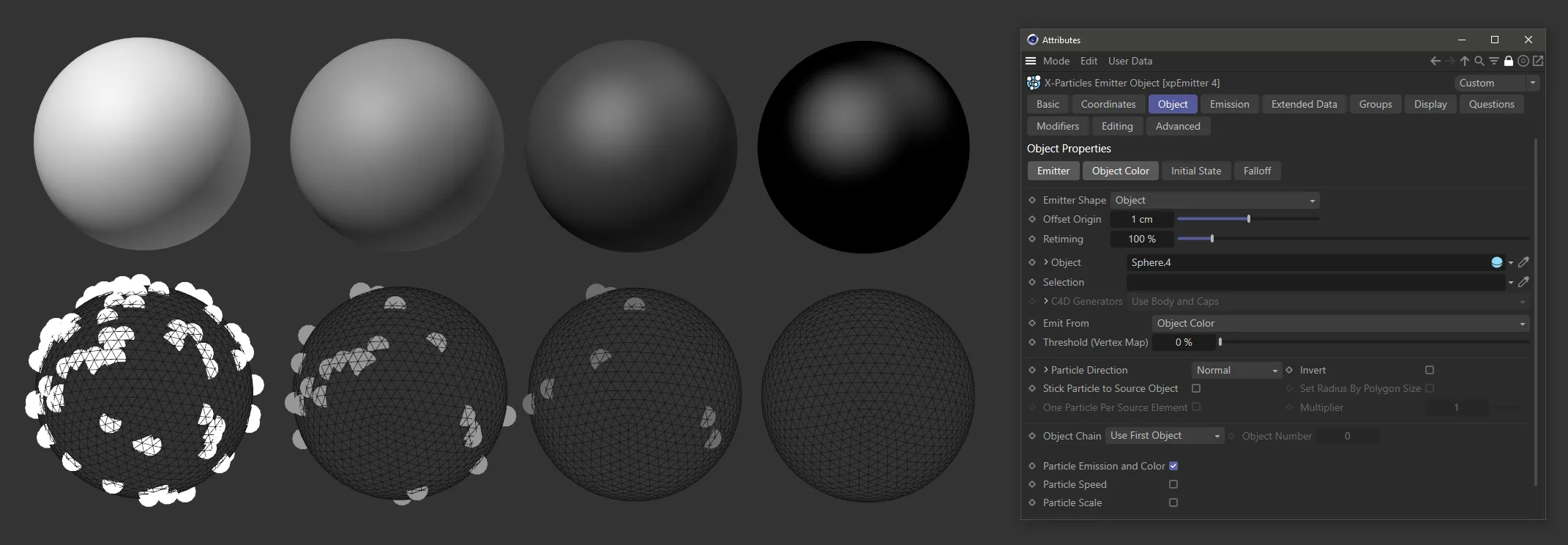Click keyframe diamond next to Particle Scale
The width and height of the screenshot is (1568, 545).
point(1032,503)
